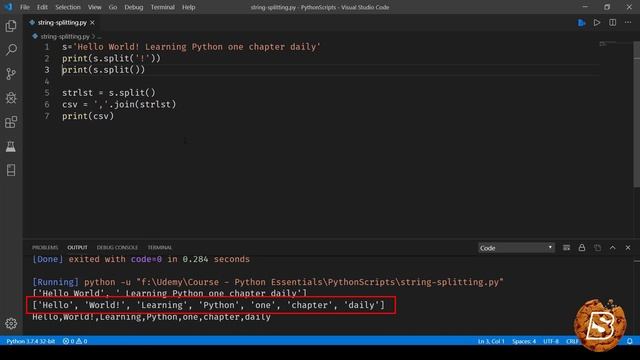Open the Code output channel dropdown
The image size is (640, 360).
pyautogui.click(x=516, y=248)
